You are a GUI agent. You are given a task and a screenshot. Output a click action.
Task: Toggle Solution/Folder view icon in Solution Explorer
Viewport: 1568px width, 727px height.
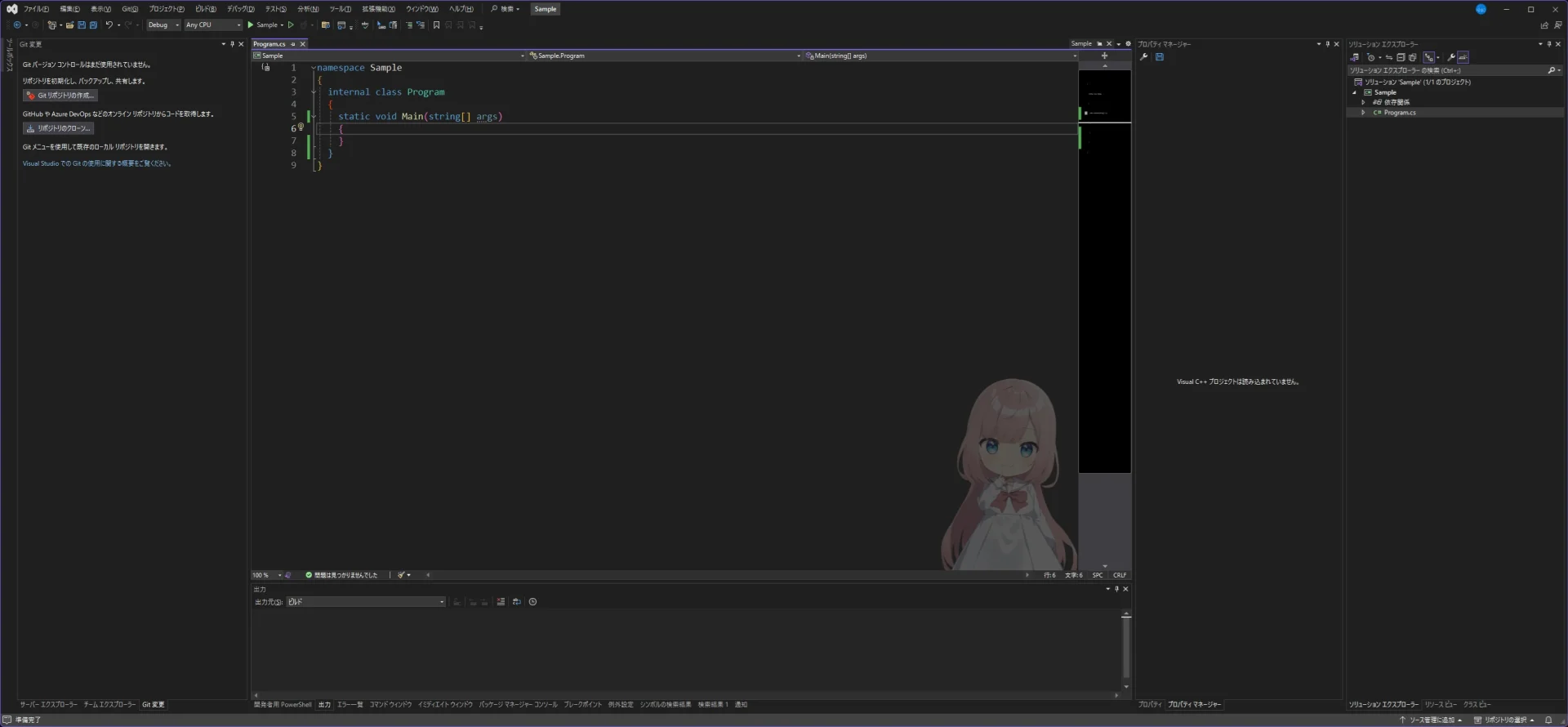[1355, 57]
